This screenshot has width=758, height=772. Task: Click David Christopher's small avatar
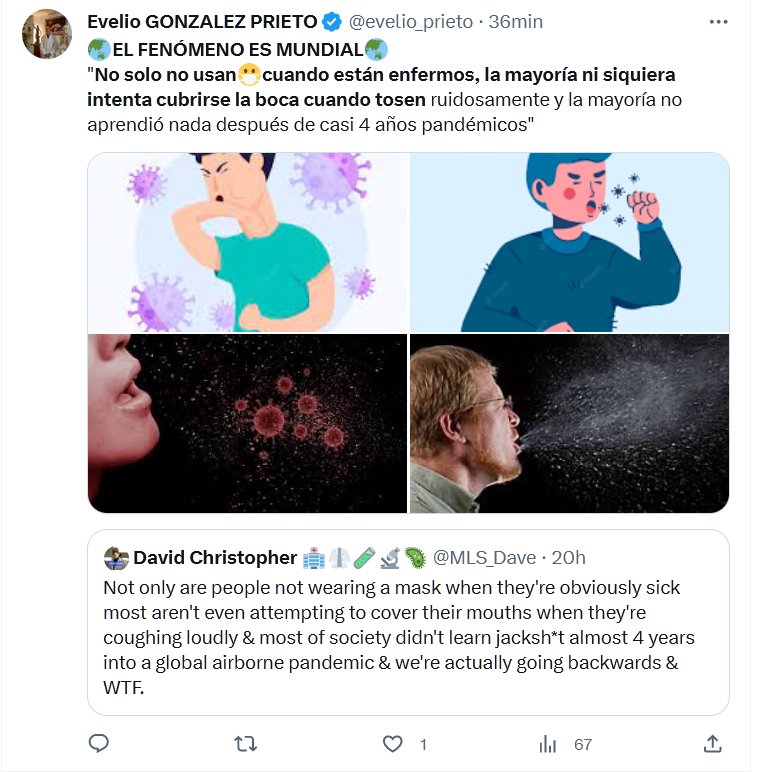point(116,557)
